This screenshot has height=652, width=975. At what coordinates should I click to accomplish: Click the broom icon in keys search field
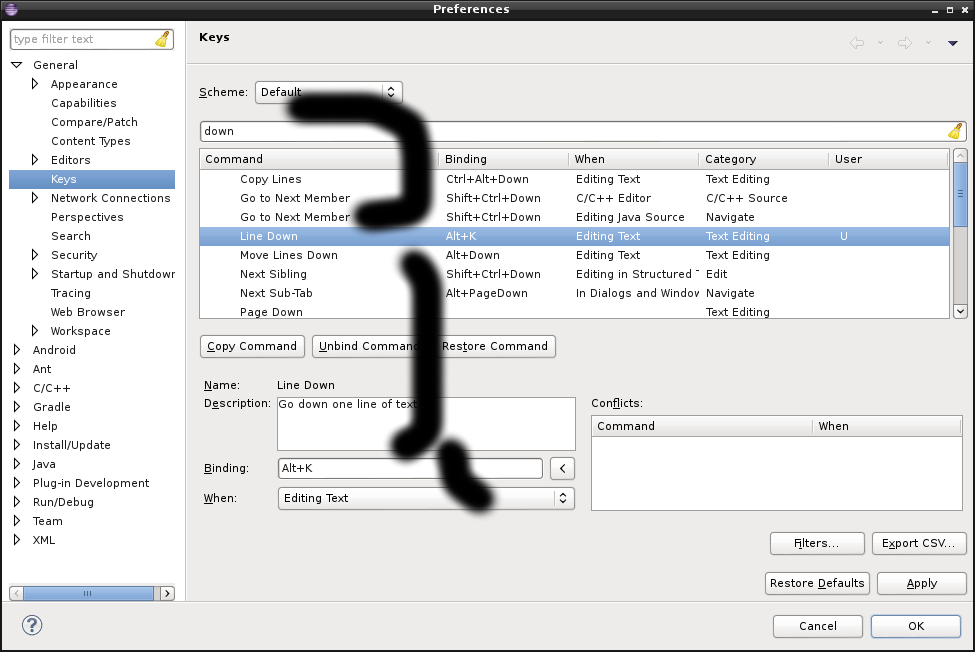(955, 131)
